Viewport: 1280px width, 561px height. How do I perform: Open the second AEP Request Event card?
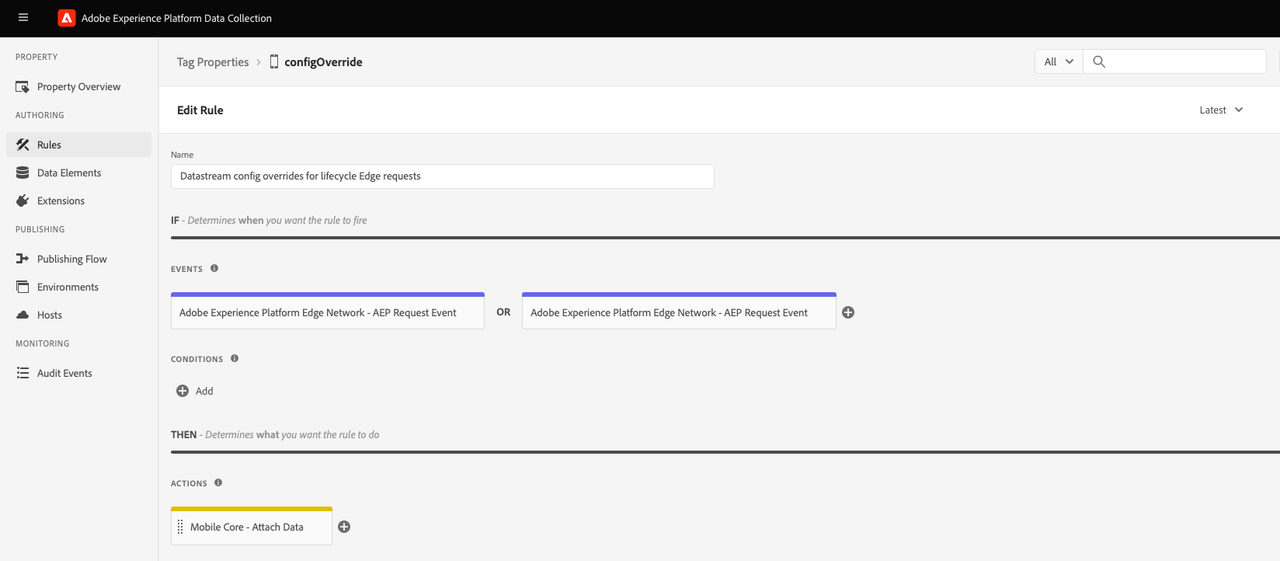click(679, 311)
